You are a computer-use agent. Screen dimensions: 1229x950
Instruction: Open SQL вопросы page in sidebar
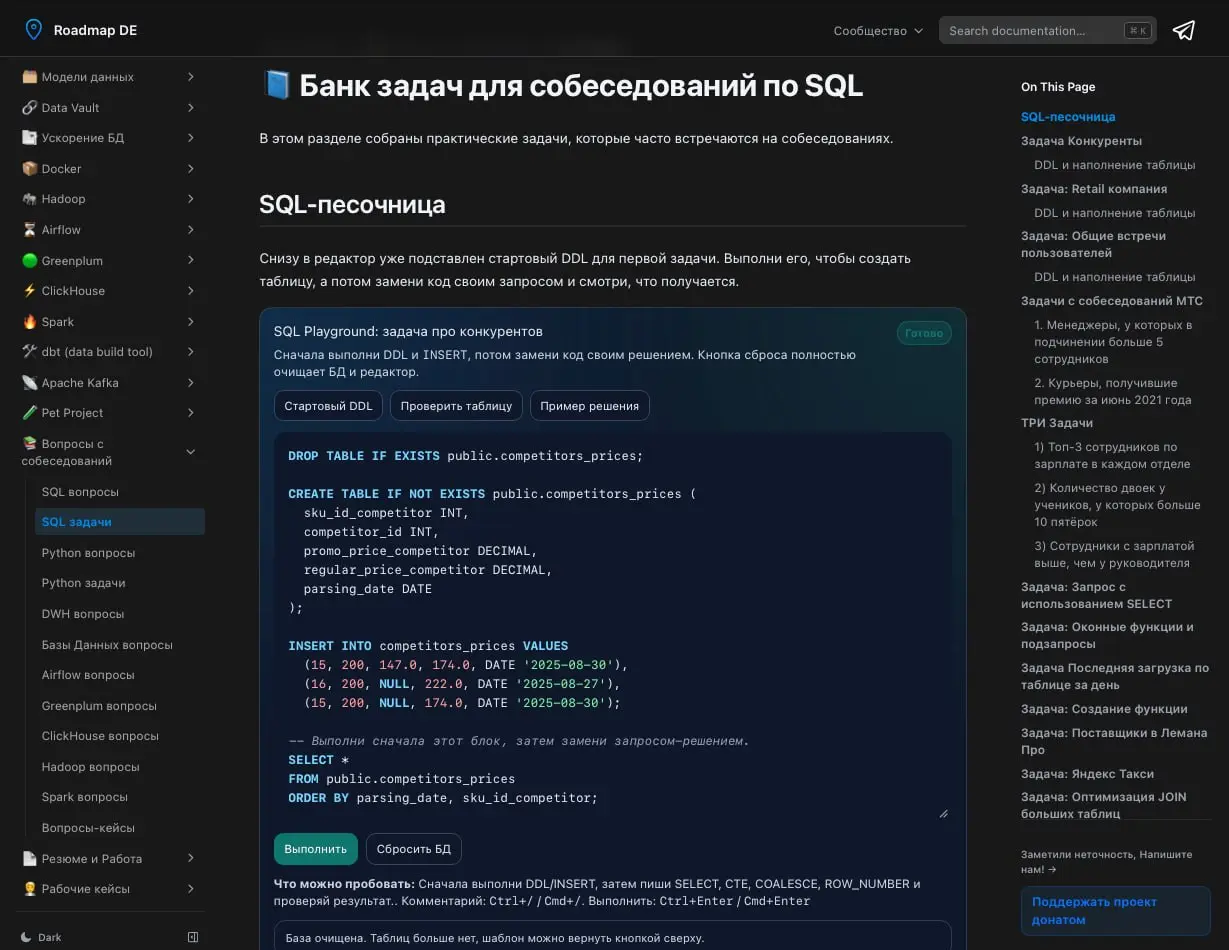120,492
